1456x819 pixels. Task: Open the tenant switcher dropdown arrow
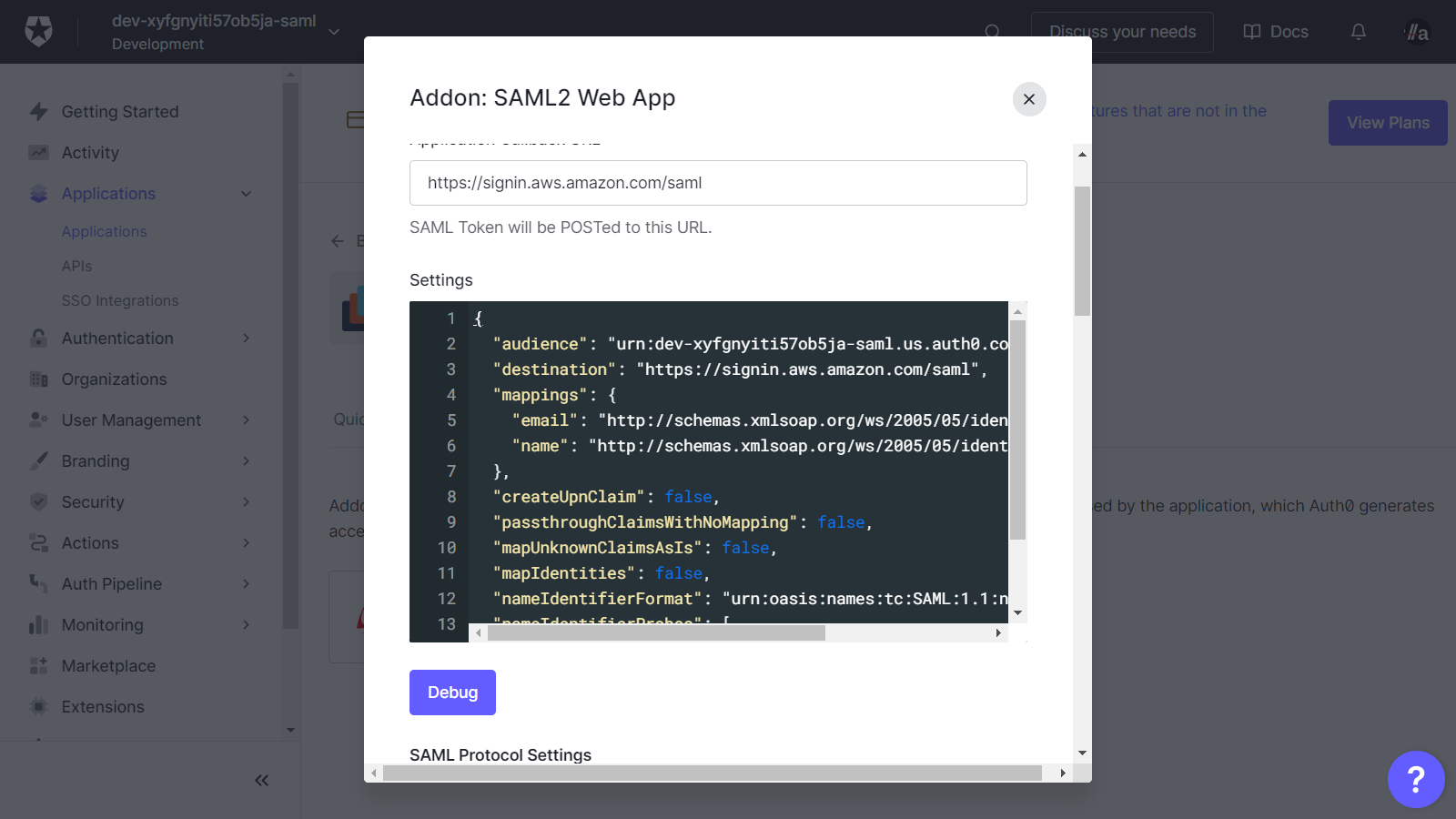pos(334,32)
